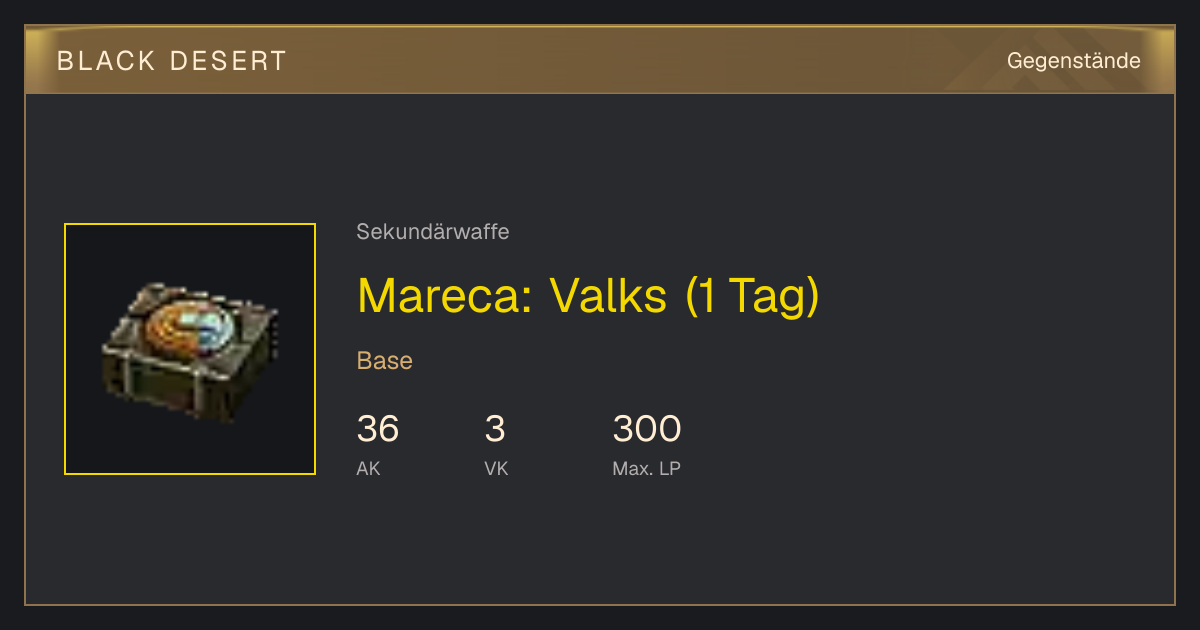Click the word Valks in the title
The height and width of the screenshot is (630, 1200).
(x=608, y=295)
